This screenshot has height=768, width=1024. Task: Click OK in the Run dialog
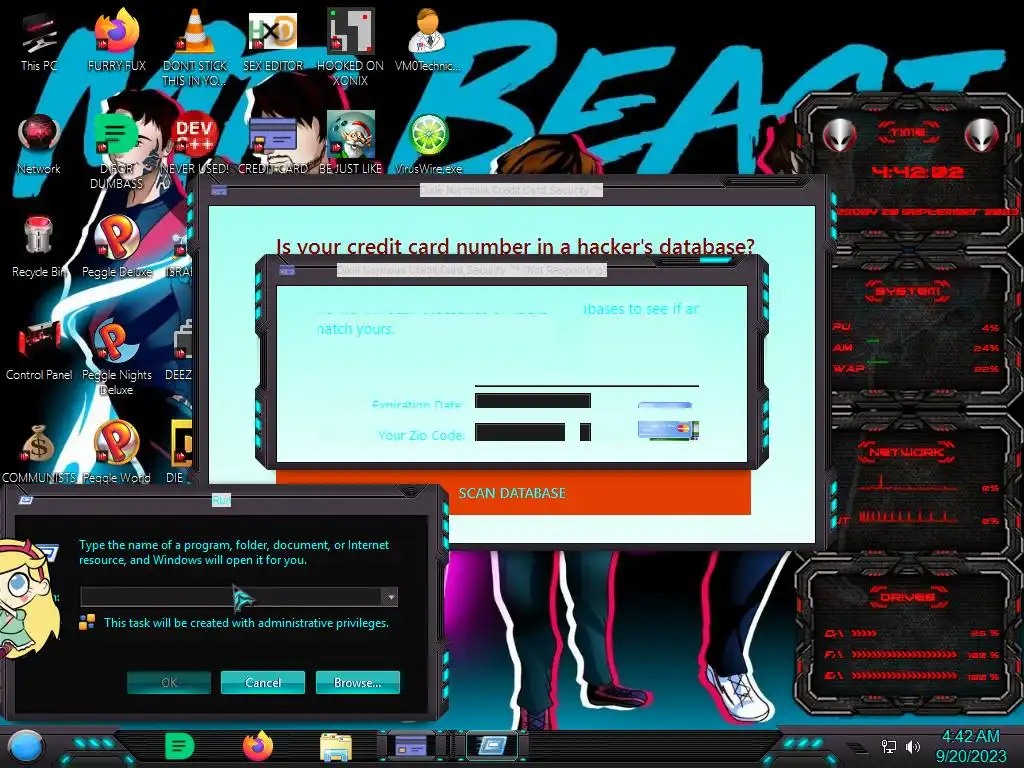pyautogui.click(x=168, y=682)
